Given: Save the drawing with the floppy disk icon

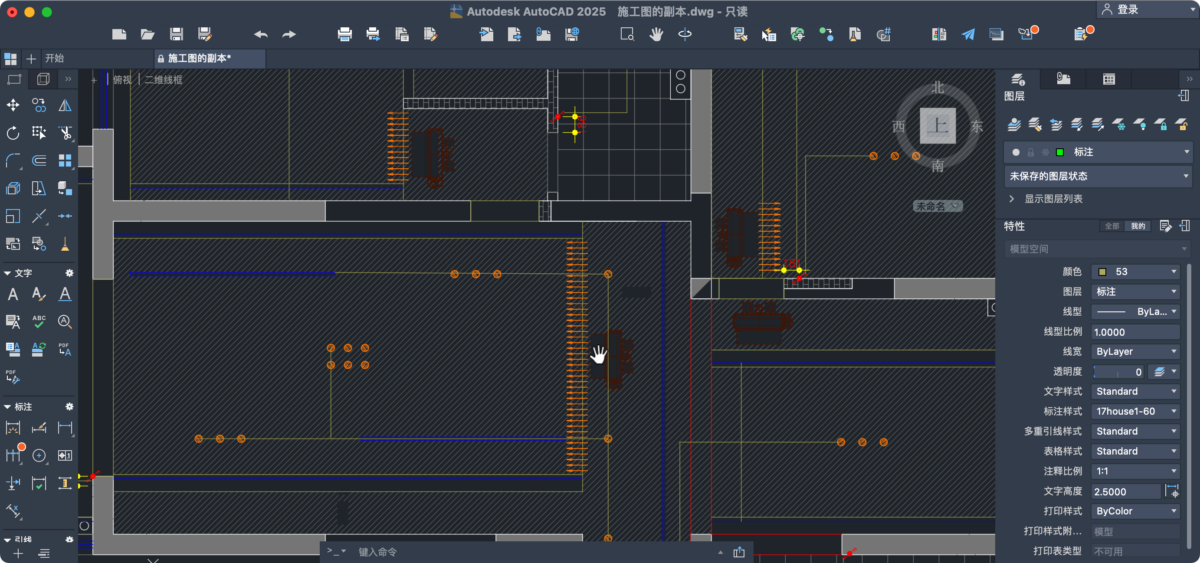Looking at the screenshot, I should 176,34.
